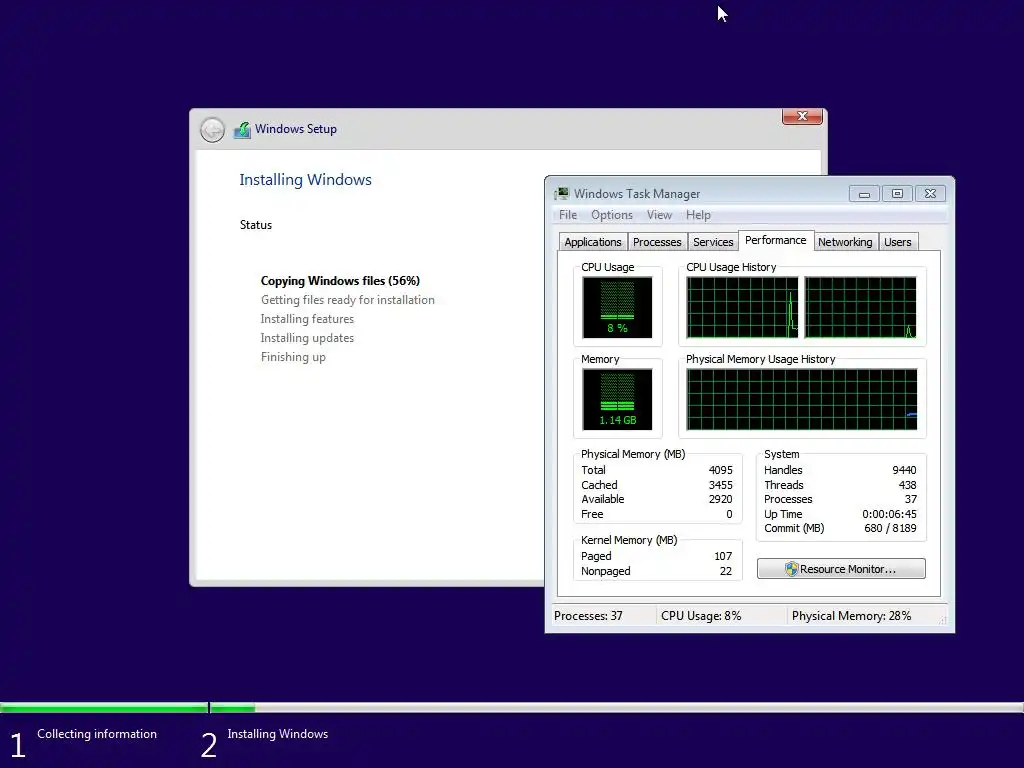Click the Free memory value 0
Viewport: 1024px width, 768px height.
pyautogui.click(x=729, y=514)
